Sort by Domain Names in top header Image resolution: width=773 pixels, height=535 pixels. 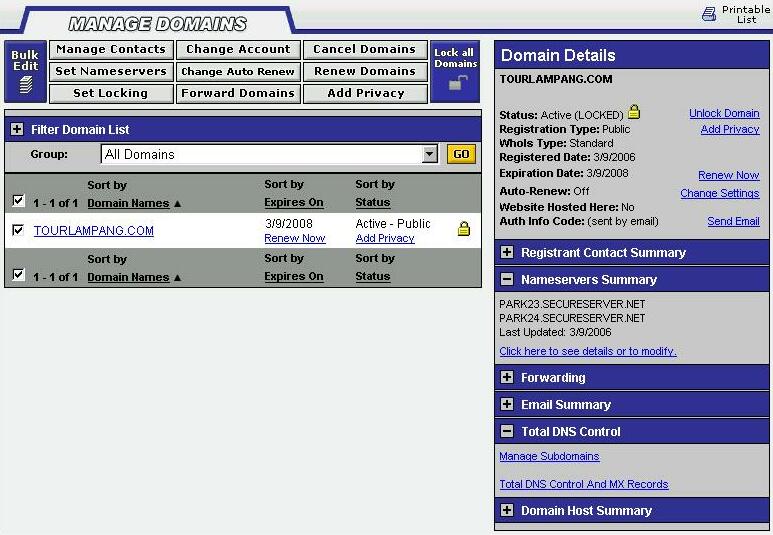point(128,203)
